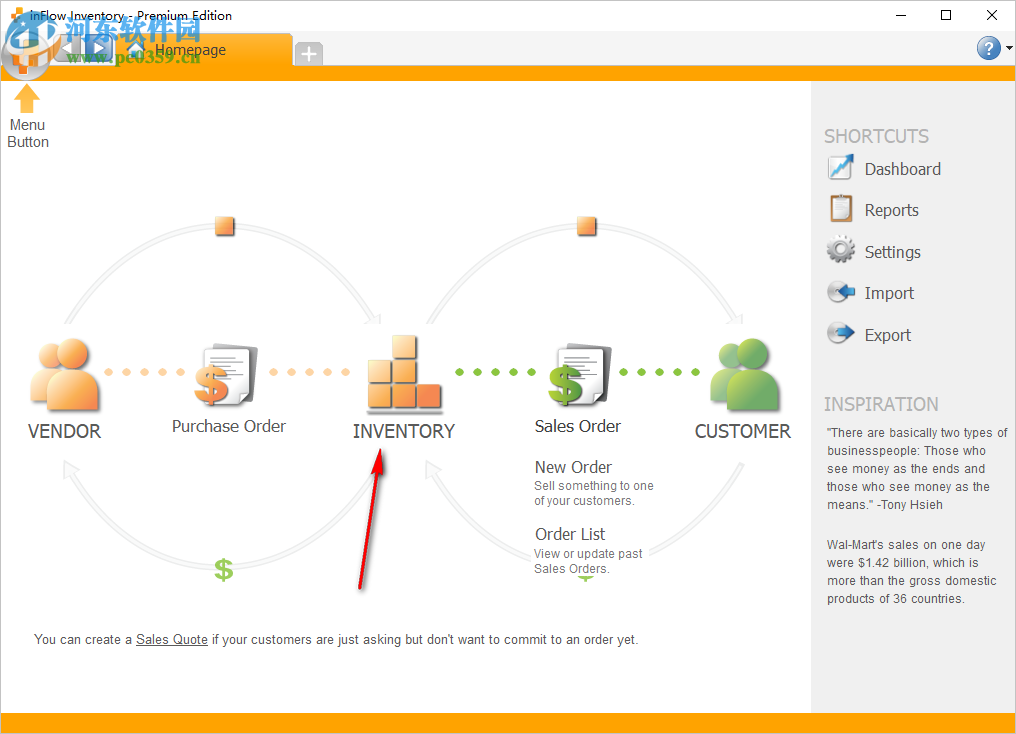
Task: Open the Inventory boxes icon
Action: coord(404,373)
